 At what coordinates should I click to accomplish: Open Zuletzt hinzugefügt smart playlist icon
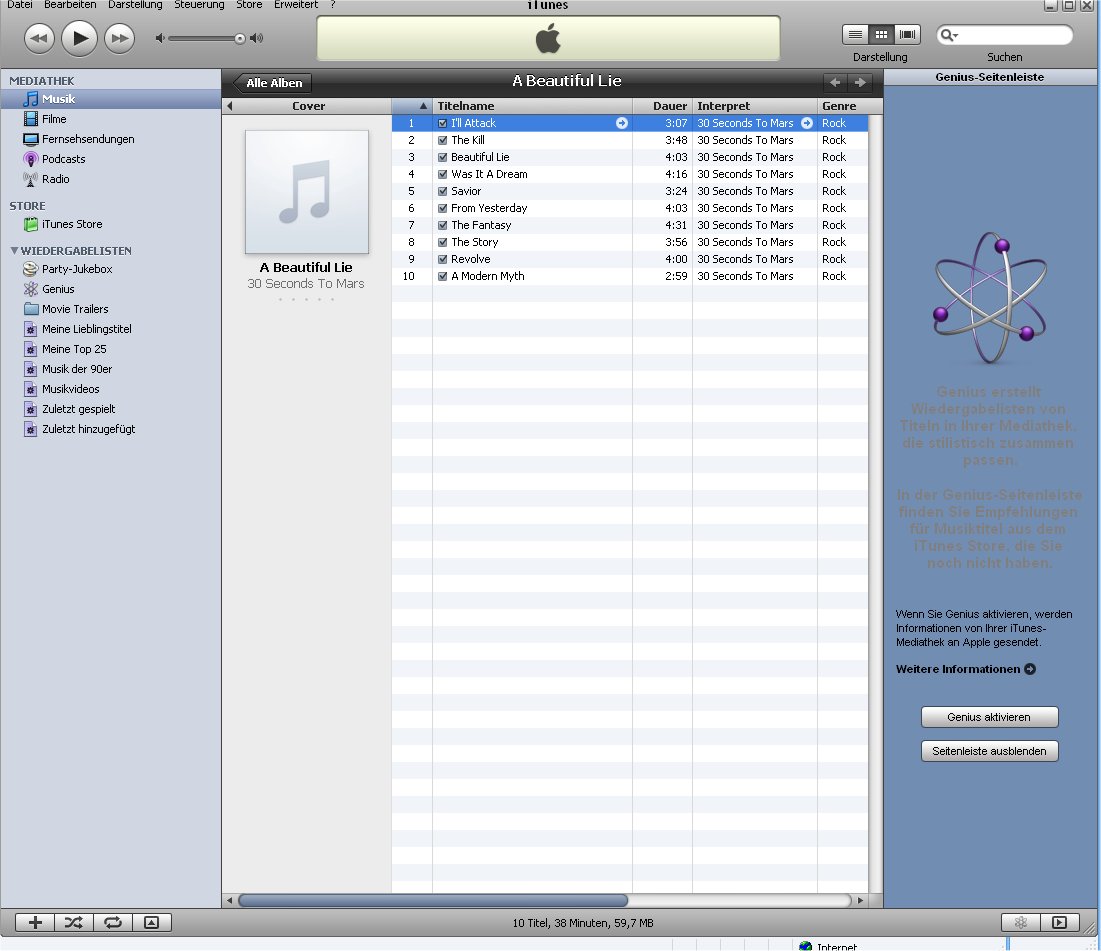coord(30,429)
